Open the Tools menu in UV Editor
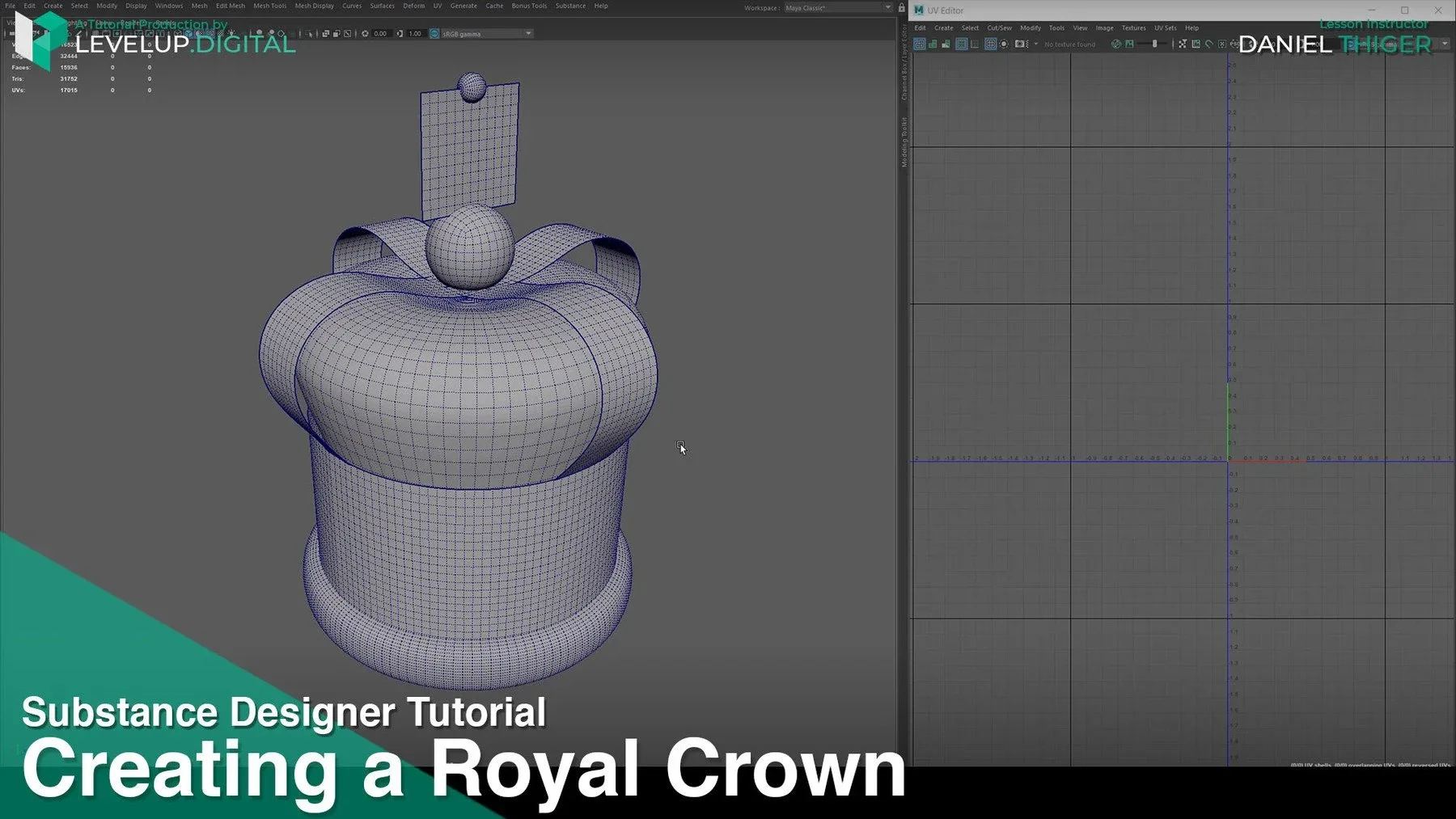This screenshot has height=819, width=1456. (1057, 27)
